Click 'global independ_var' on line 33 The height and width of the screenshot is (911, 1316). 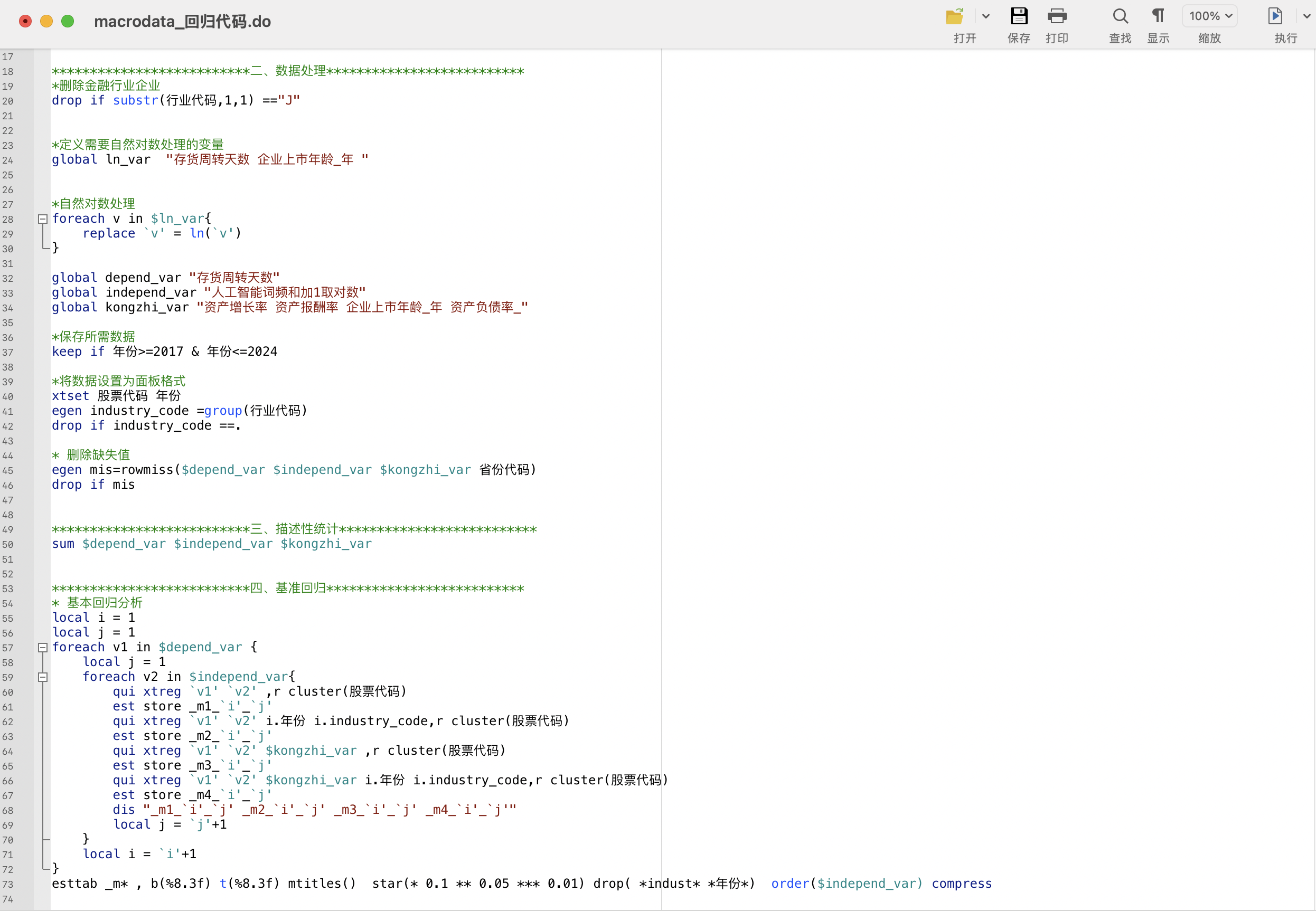click(209, 292)
